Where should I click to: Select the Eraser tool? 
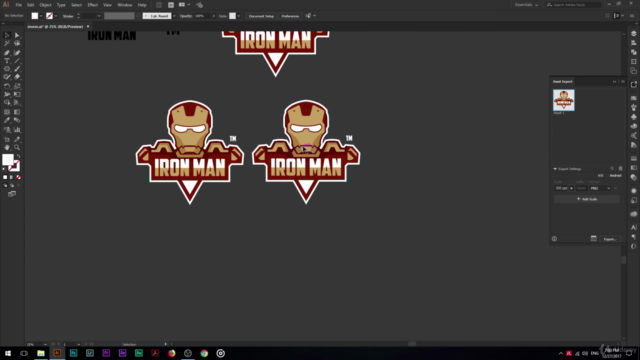pos(17,77)
